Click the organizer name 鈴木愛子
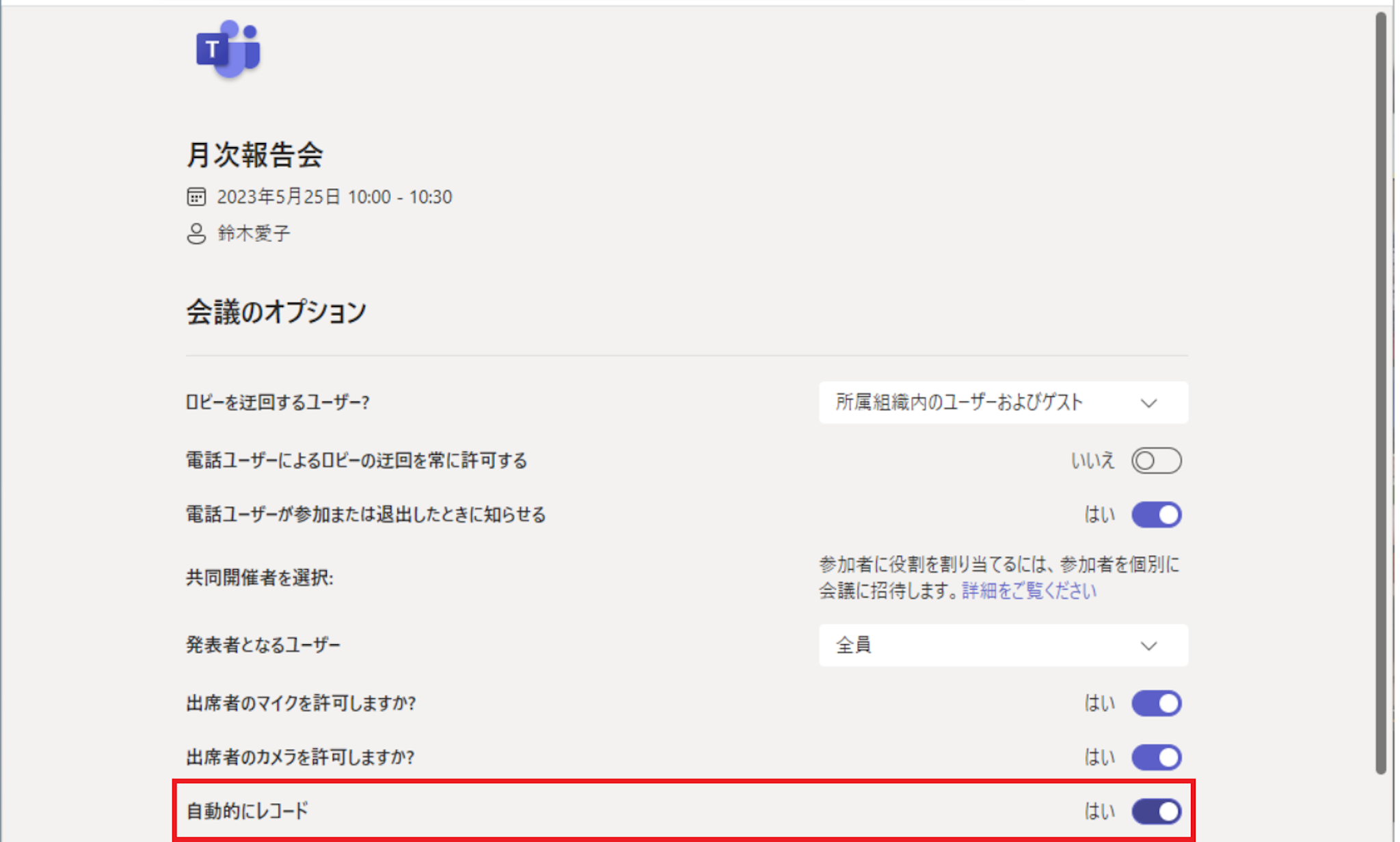 [254, 233]
